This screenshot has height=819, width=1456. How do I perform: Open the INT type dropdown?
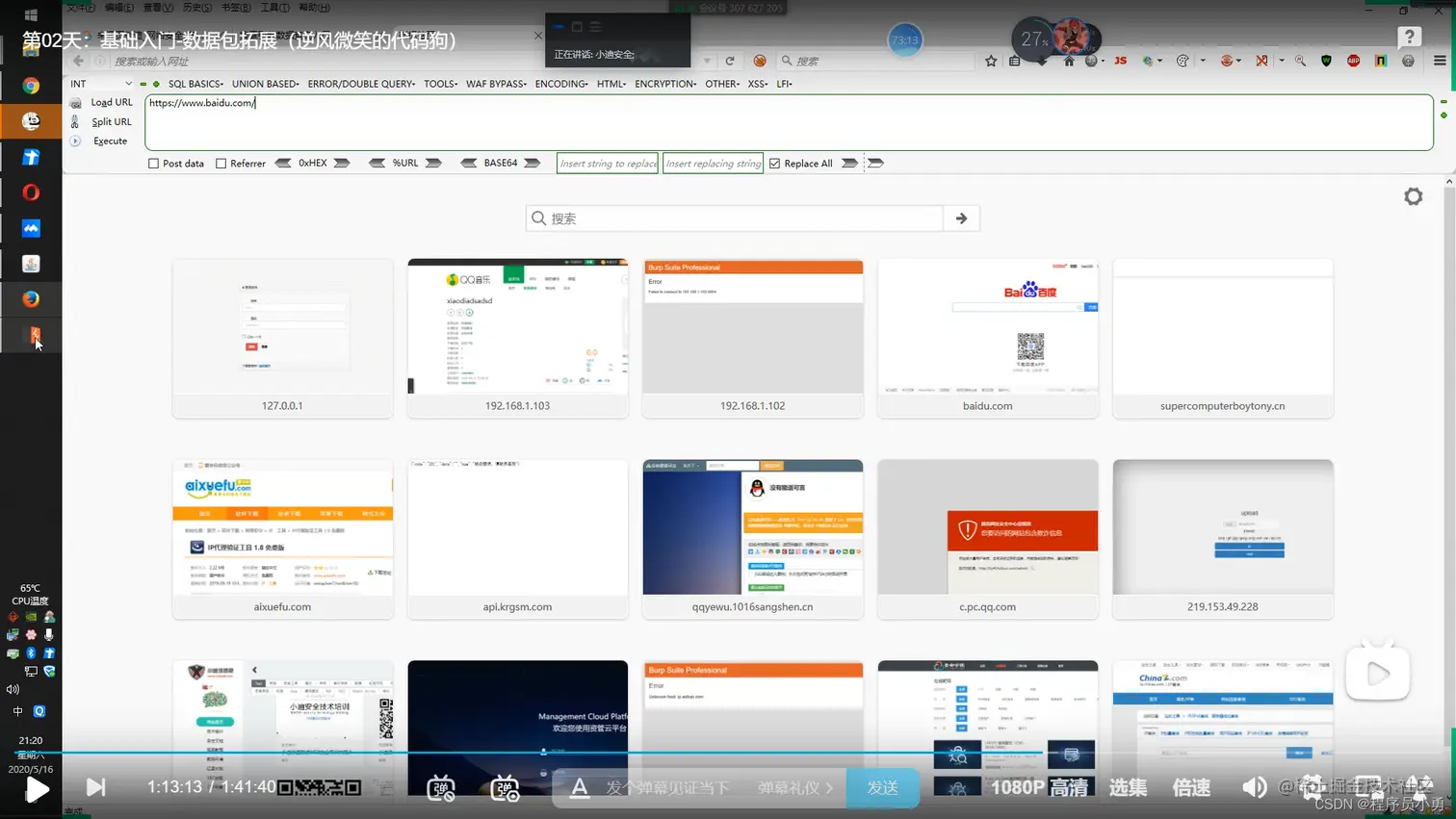(x=101, y=84)
